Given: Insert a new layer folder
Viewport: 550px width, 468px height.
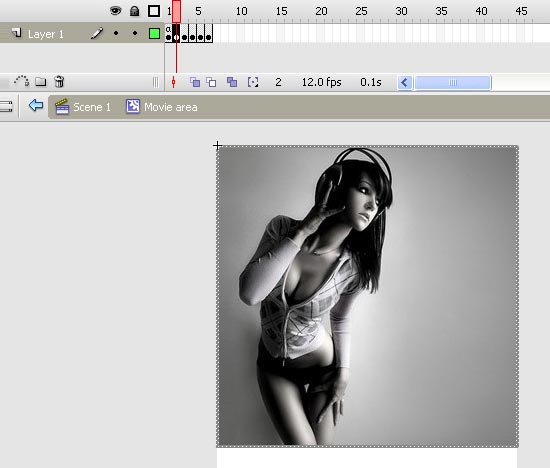Looking at the screenshot, I should coord(41,82).
